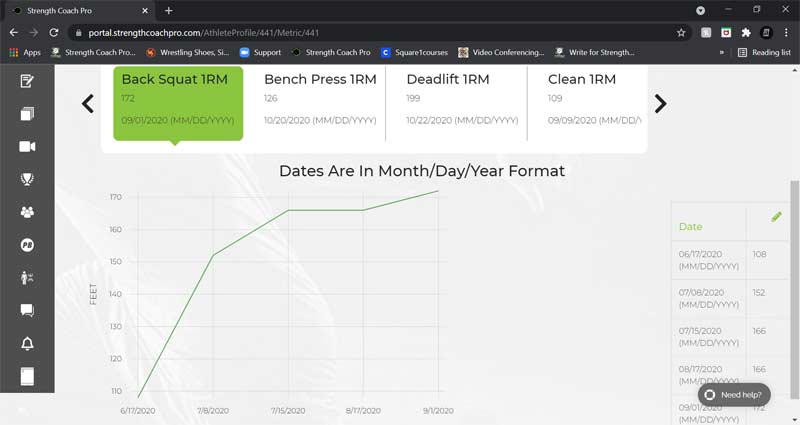
Task: Click the 9/1/2020 chart axis label
Action: click(438, 410)
